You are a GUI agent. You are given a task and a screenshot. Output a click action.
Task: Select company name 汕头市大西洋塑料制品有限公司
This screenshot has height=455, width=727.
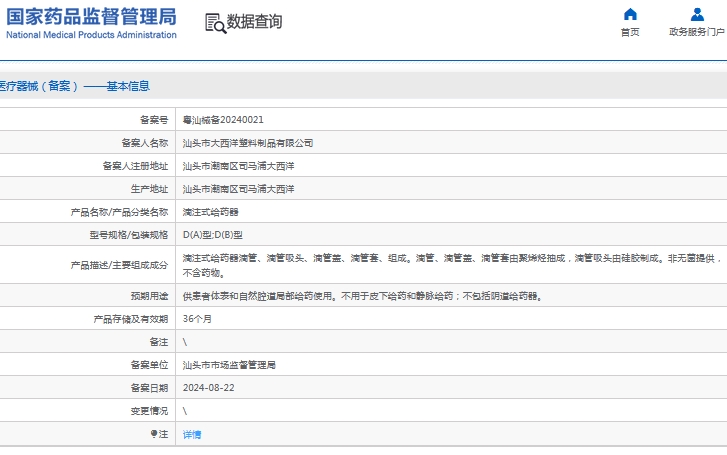tap(248, 143)
